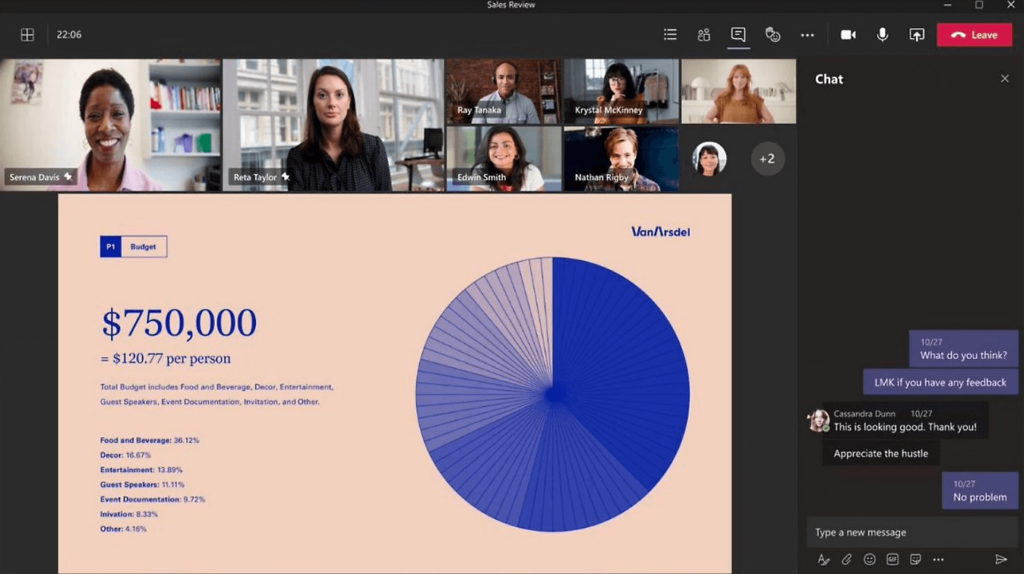
Task: Show the participants panel
Action: click(x=703, y=35)
